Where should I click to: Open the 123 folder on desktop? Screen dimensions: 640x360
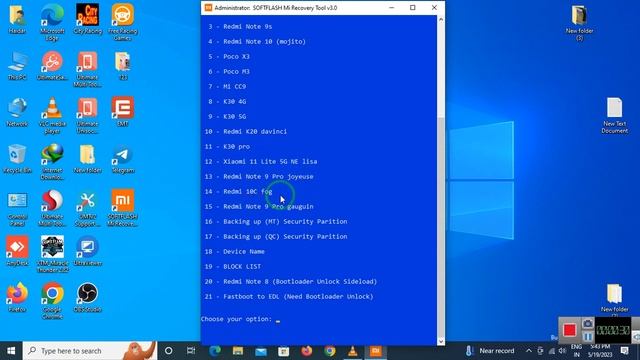122,65
